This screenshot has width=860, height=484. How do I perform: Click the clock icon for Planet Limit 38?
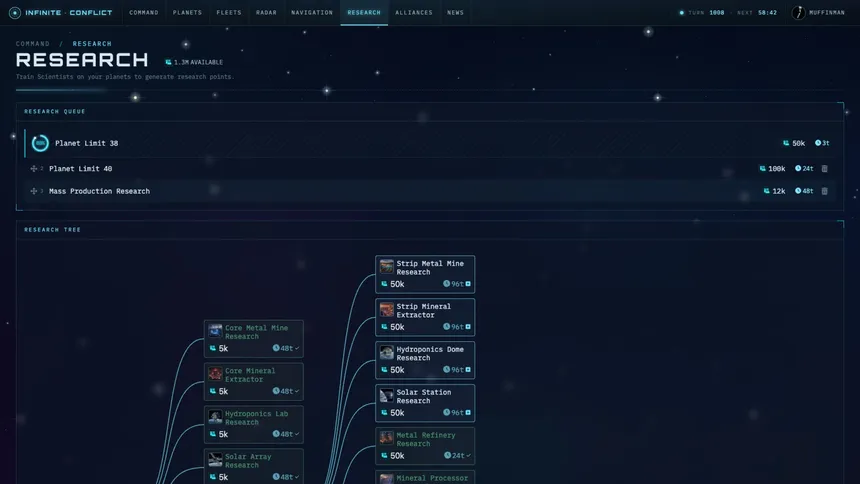tap(818, 143)
